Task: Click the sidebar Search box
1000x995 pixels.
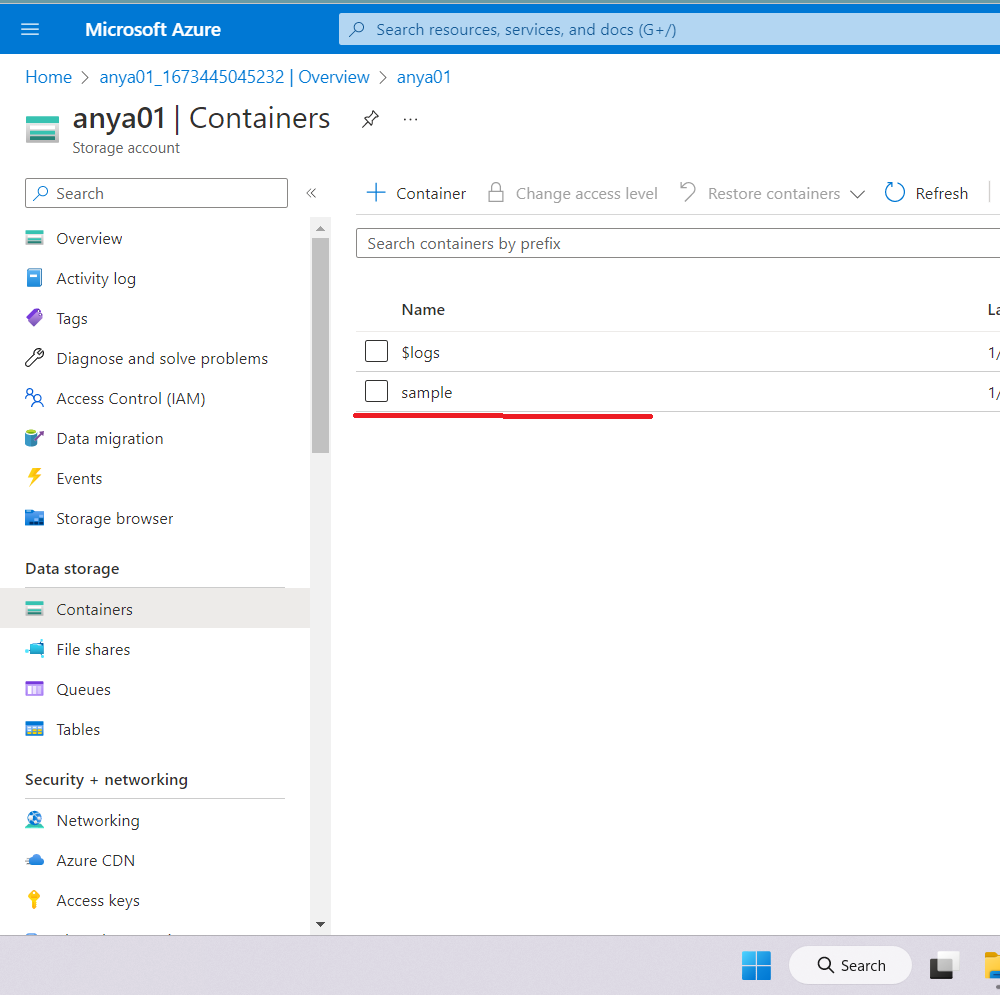Action: tap(156, 193)
